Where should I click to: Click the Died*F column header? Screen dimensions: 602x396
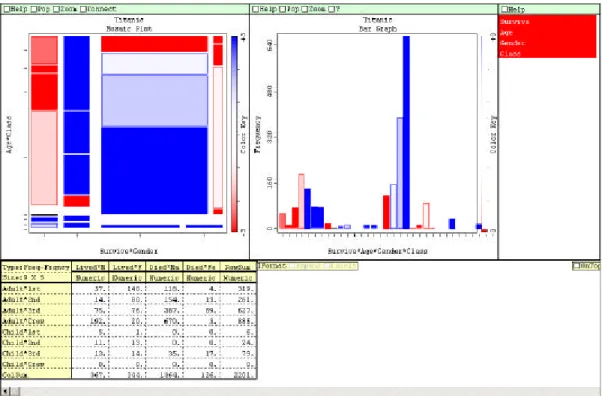click(x=201, y=267)
